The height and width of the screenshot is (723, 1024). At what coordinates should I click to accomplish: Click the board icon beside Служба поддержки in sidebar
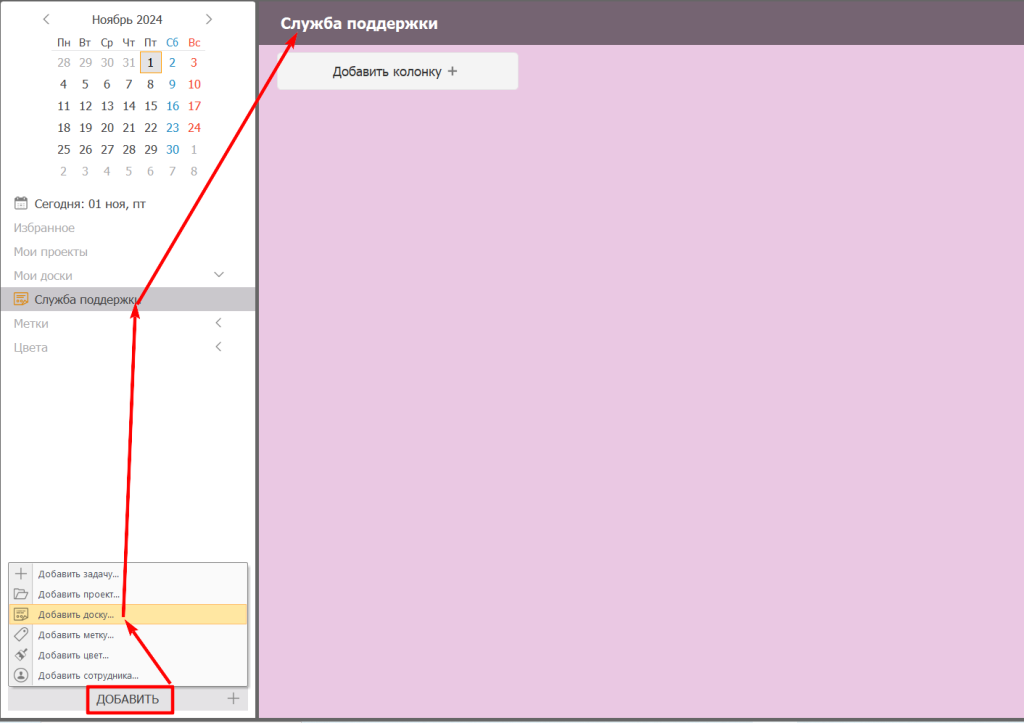click(x=21, y=299)
